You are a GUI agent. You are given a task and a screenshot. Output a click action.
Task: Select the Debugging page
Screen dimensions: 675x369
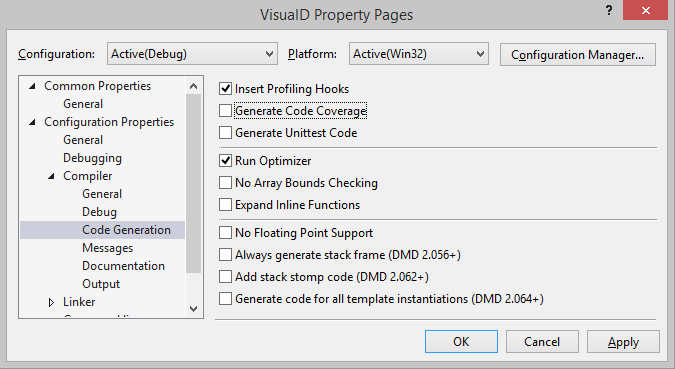tap(92, 158)
